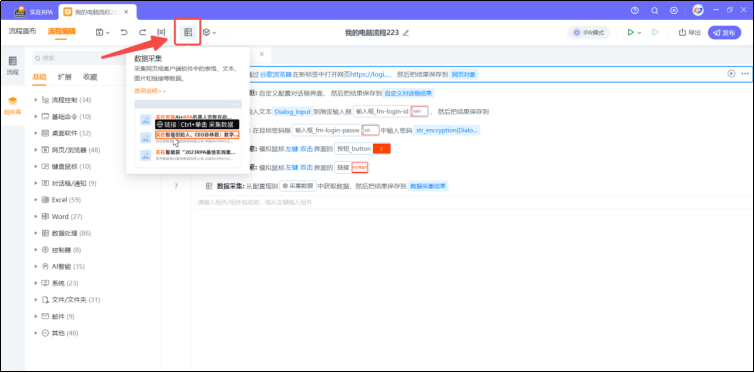Switch to the 实在RPA home tab

(x=33, y=12)
